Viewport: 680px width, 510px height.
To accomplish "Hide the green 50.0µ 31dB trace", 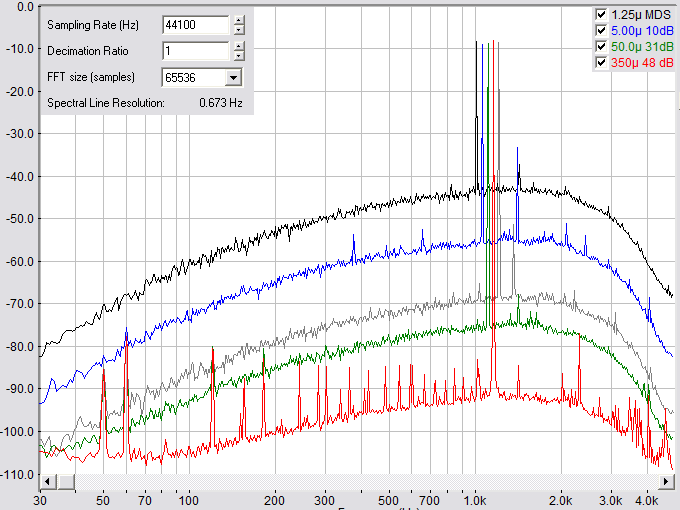I will tap(600, 47).
